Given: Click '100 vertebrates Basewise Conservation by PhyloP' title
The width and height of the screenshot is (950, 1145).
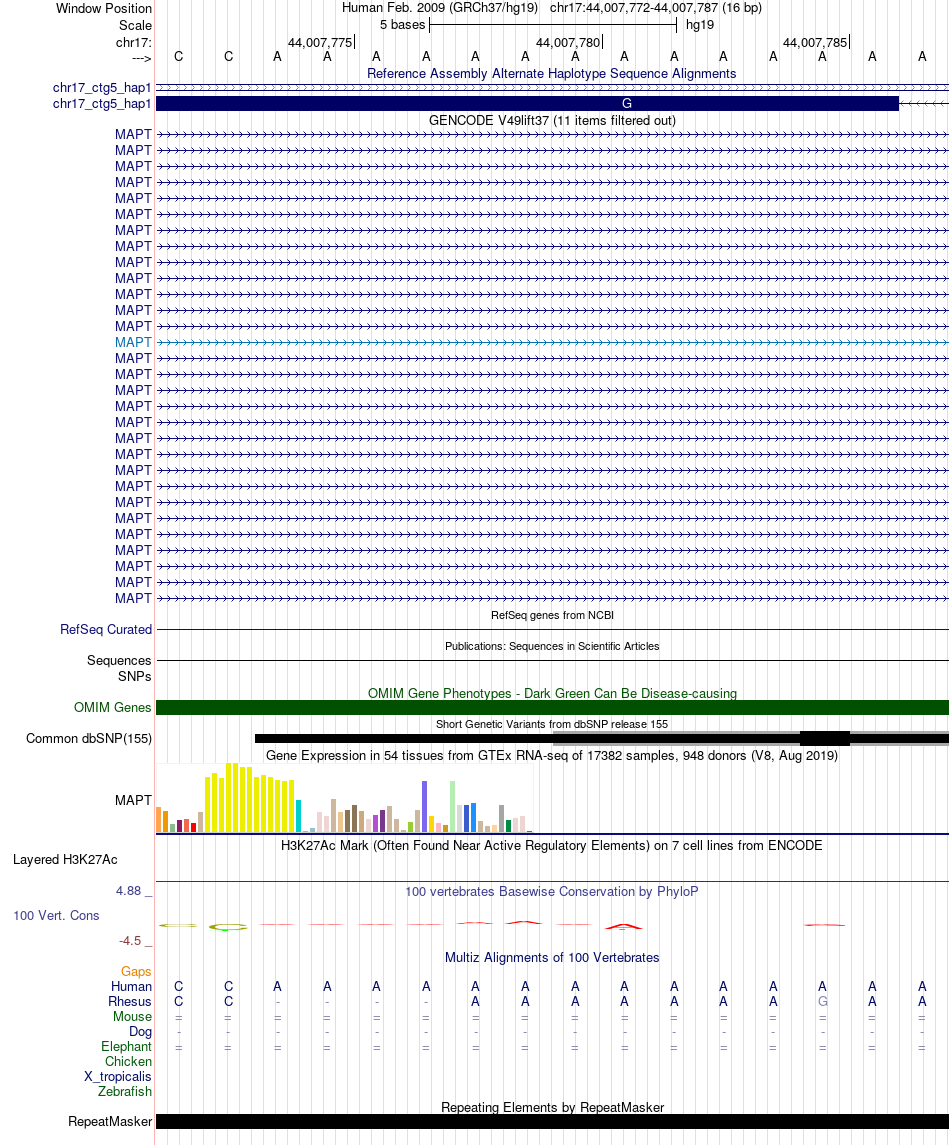Looking at the screenshot, I should (x=552, y=892).
